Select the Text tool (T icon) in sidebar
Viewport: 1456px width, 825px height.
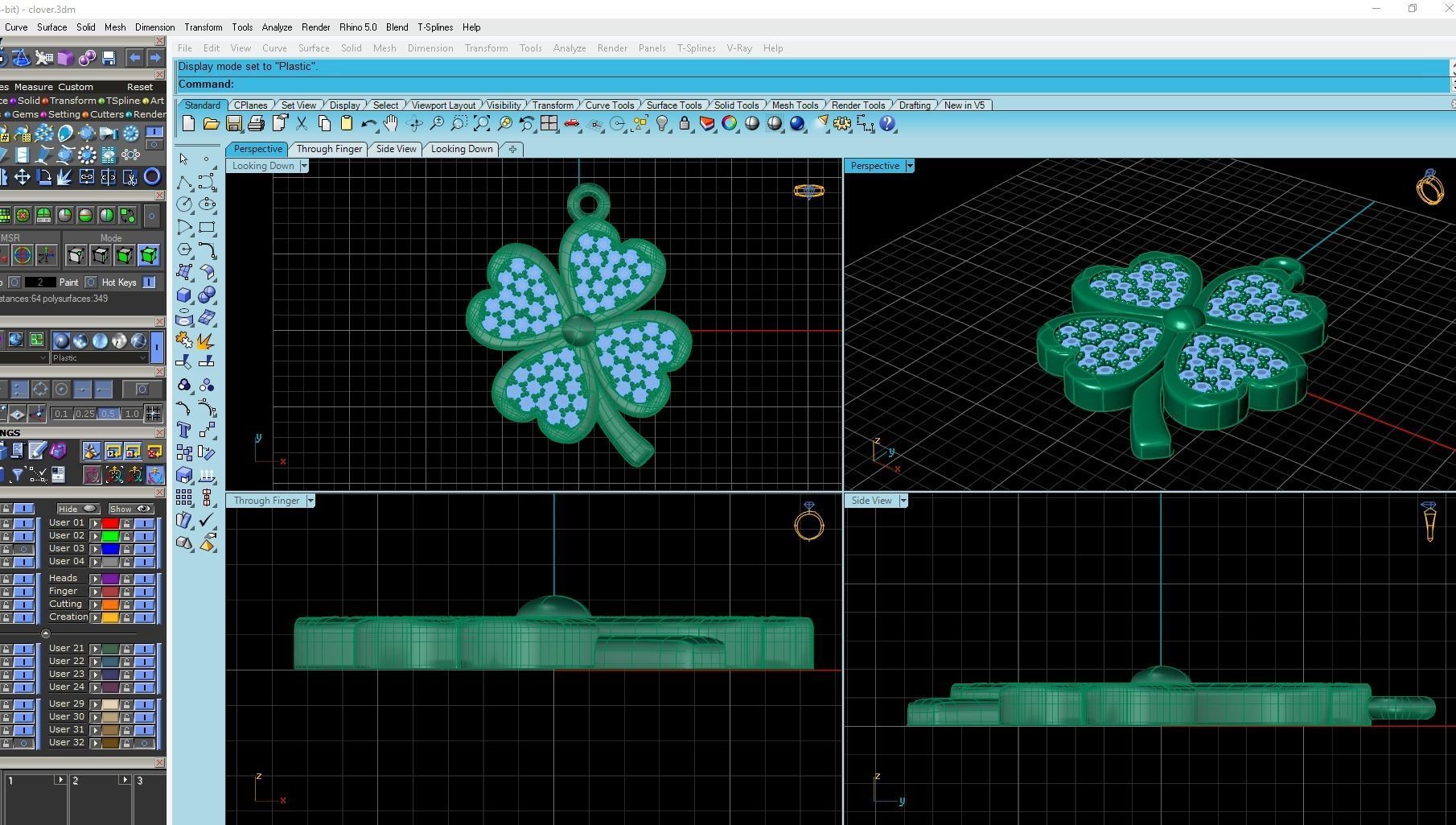click(184, 431)
